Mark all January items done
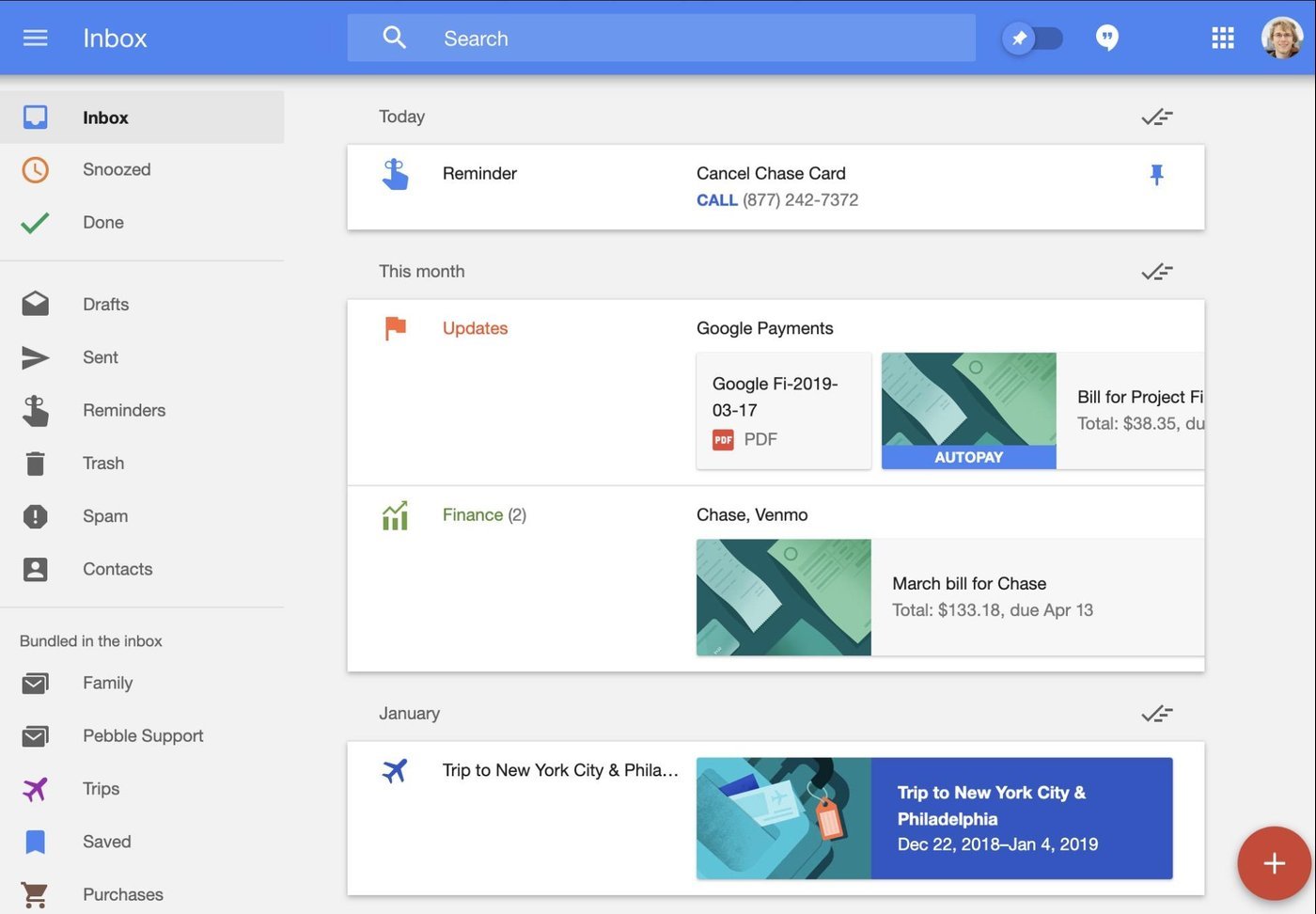This screenshot has height=914, width=1316. [x=1156, y=714]
